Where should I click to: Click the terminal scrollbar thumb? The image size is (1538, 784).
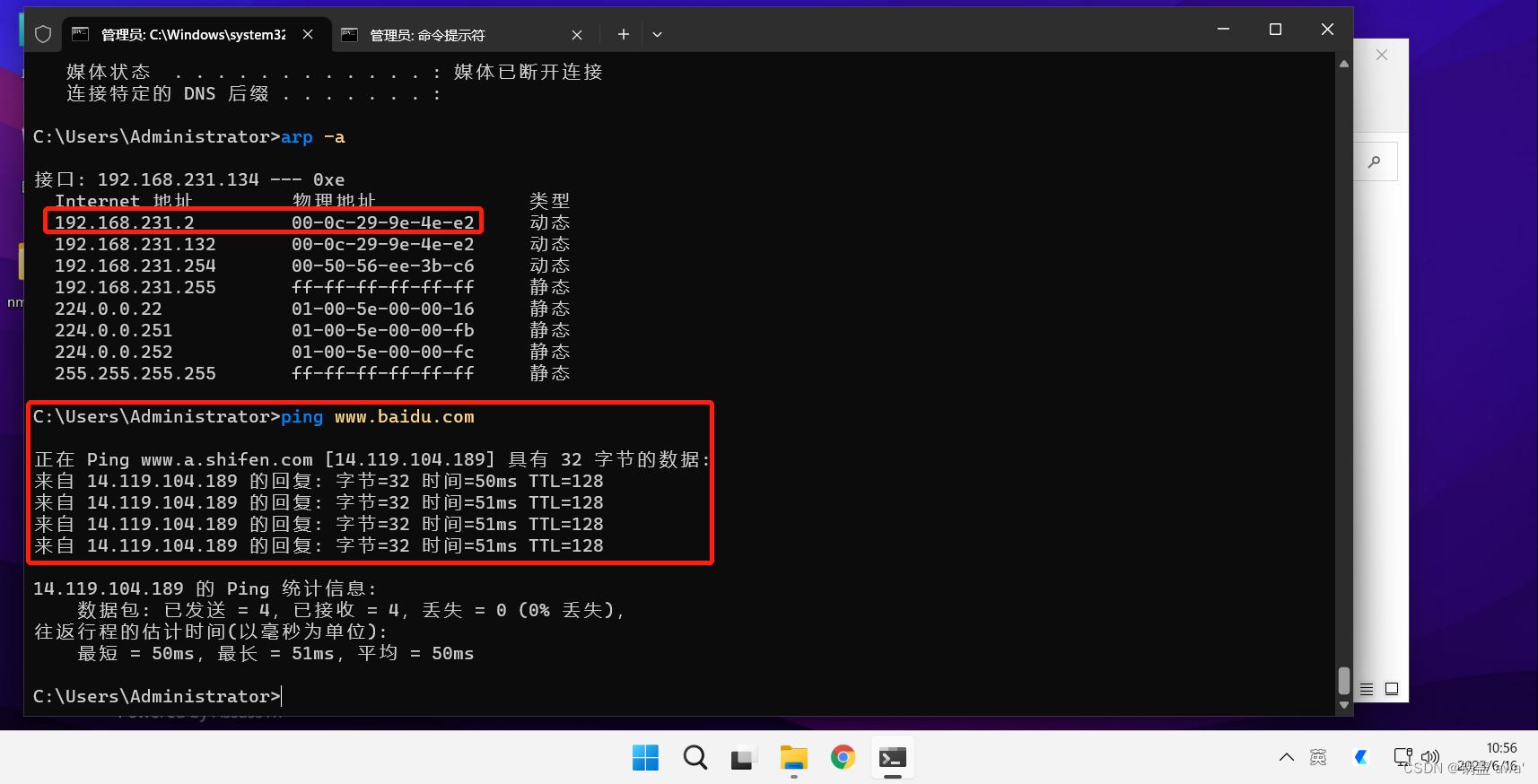click(1343, 680)
